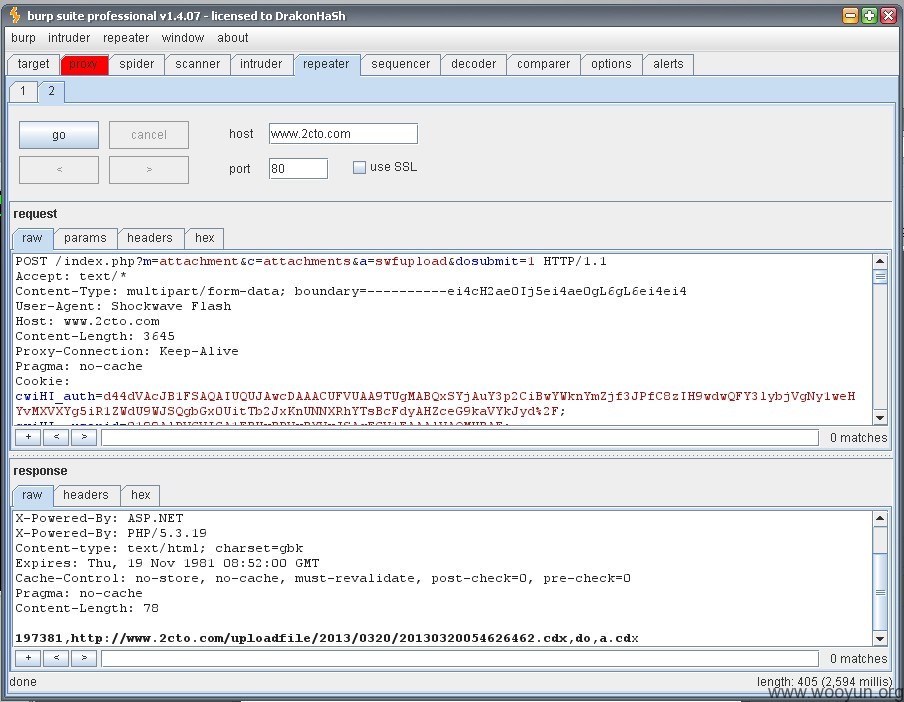
Task: Select the response headers tab
Action: 86,495
